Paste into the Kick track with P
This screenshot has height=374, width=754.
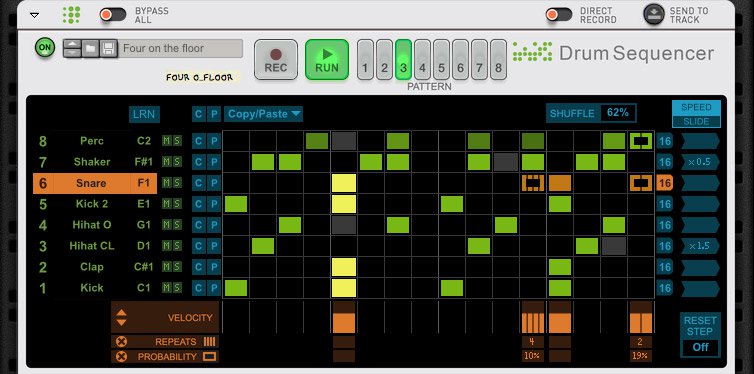tap(214, 288)
